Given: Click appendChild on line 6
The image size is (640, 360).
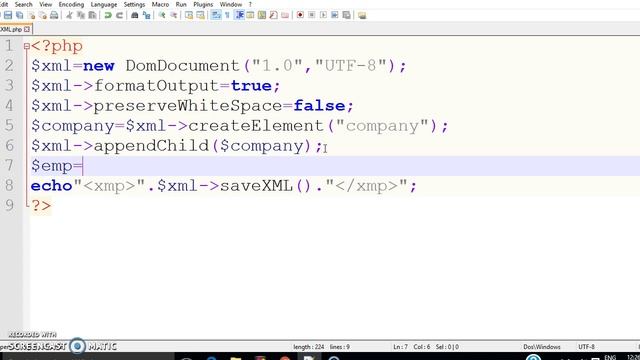Looking at the screenshot, I should coord(151,146).
